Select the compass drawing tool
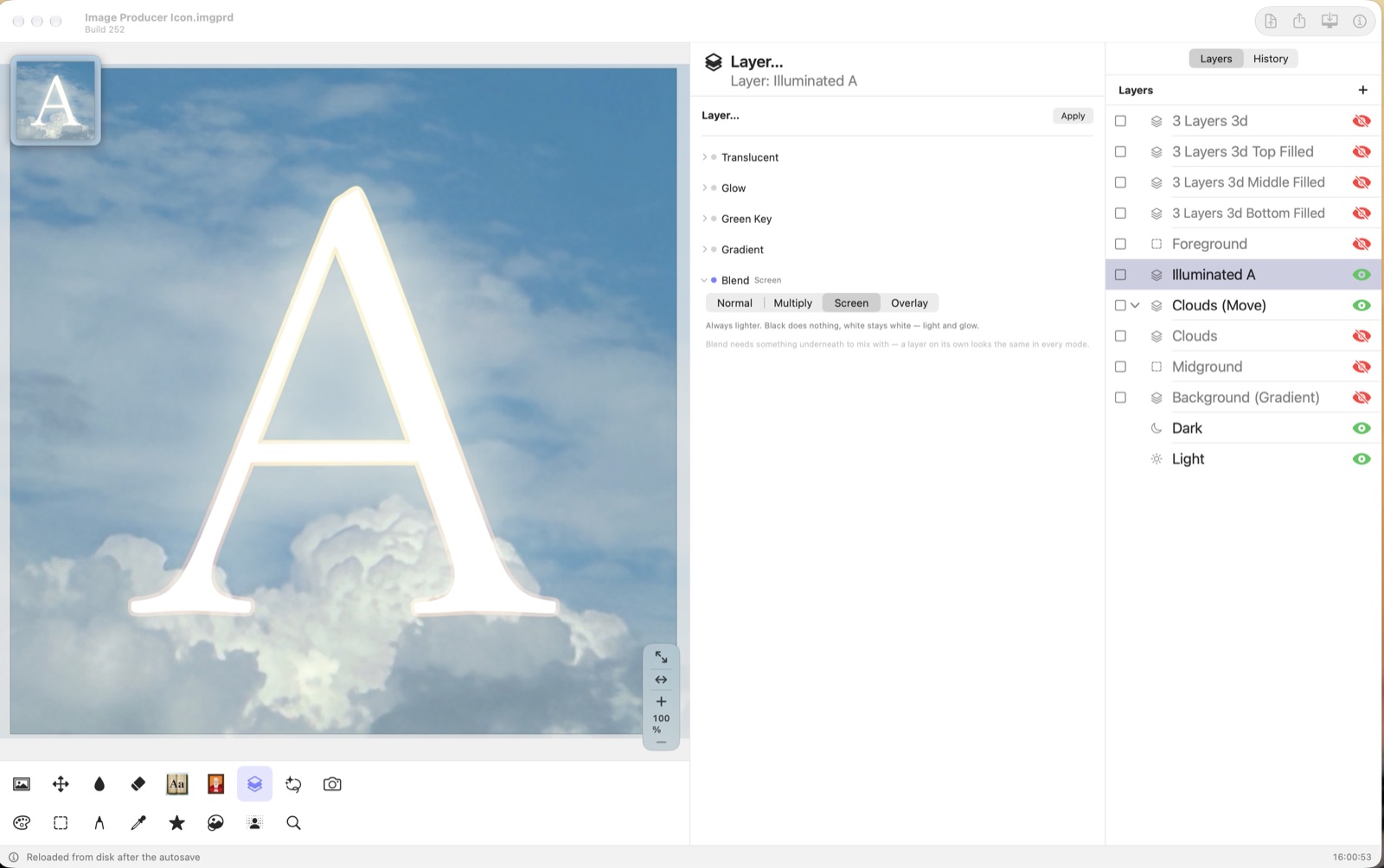This screenshot has width=1384, height=868. [x=99, y=823]
